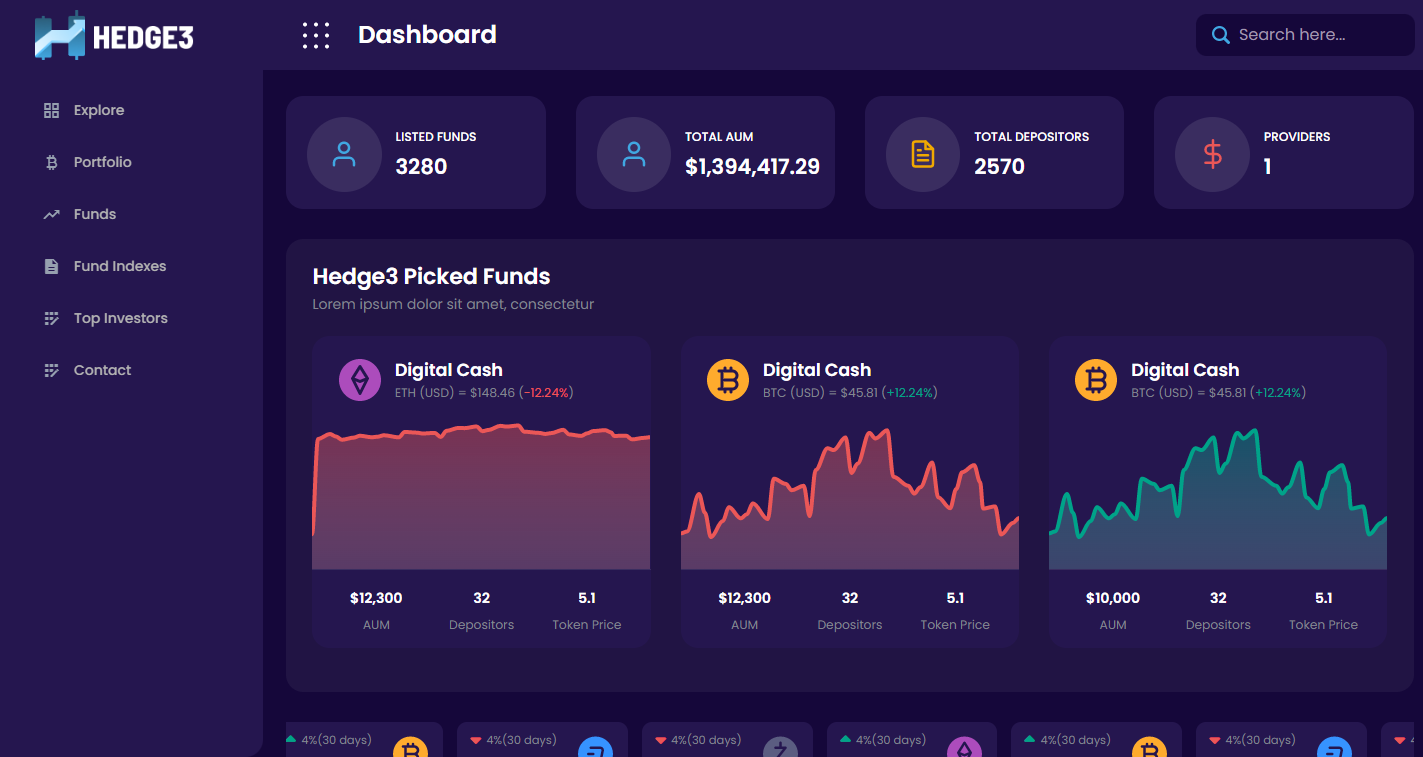
Task: Select the Top Investors sidebar icon
Action: [51, 318]
